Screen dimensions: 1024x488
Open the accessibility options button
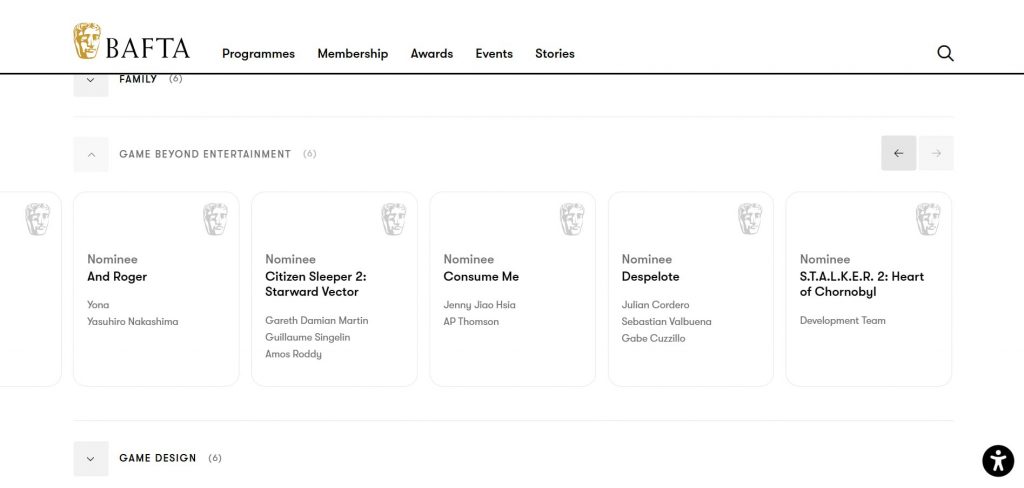[x=998, y=461]
